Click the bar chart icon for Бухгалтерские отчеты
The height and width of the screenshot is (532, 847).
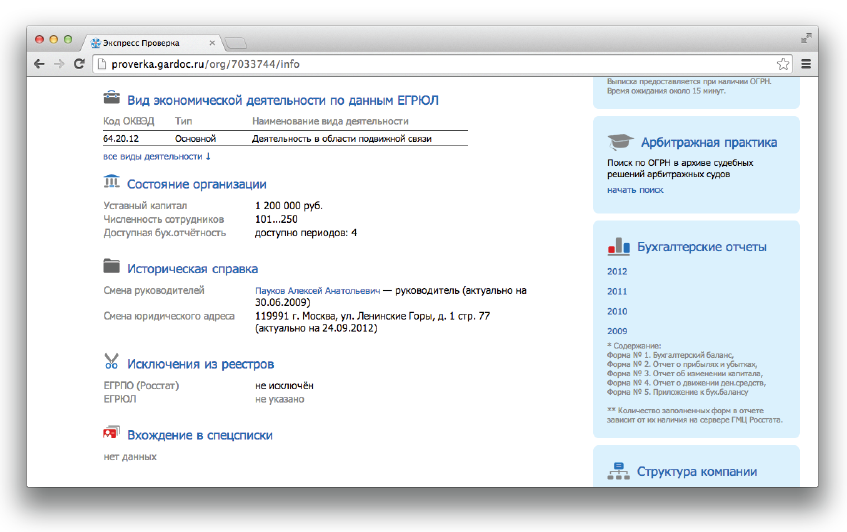coord(617,246)
